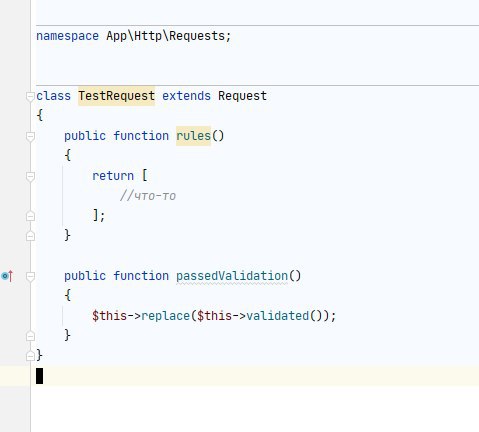The width and height of the screenshot is (479, 432).
Task: Collapse the rules() function fold marker
Action: coord(30,136)
